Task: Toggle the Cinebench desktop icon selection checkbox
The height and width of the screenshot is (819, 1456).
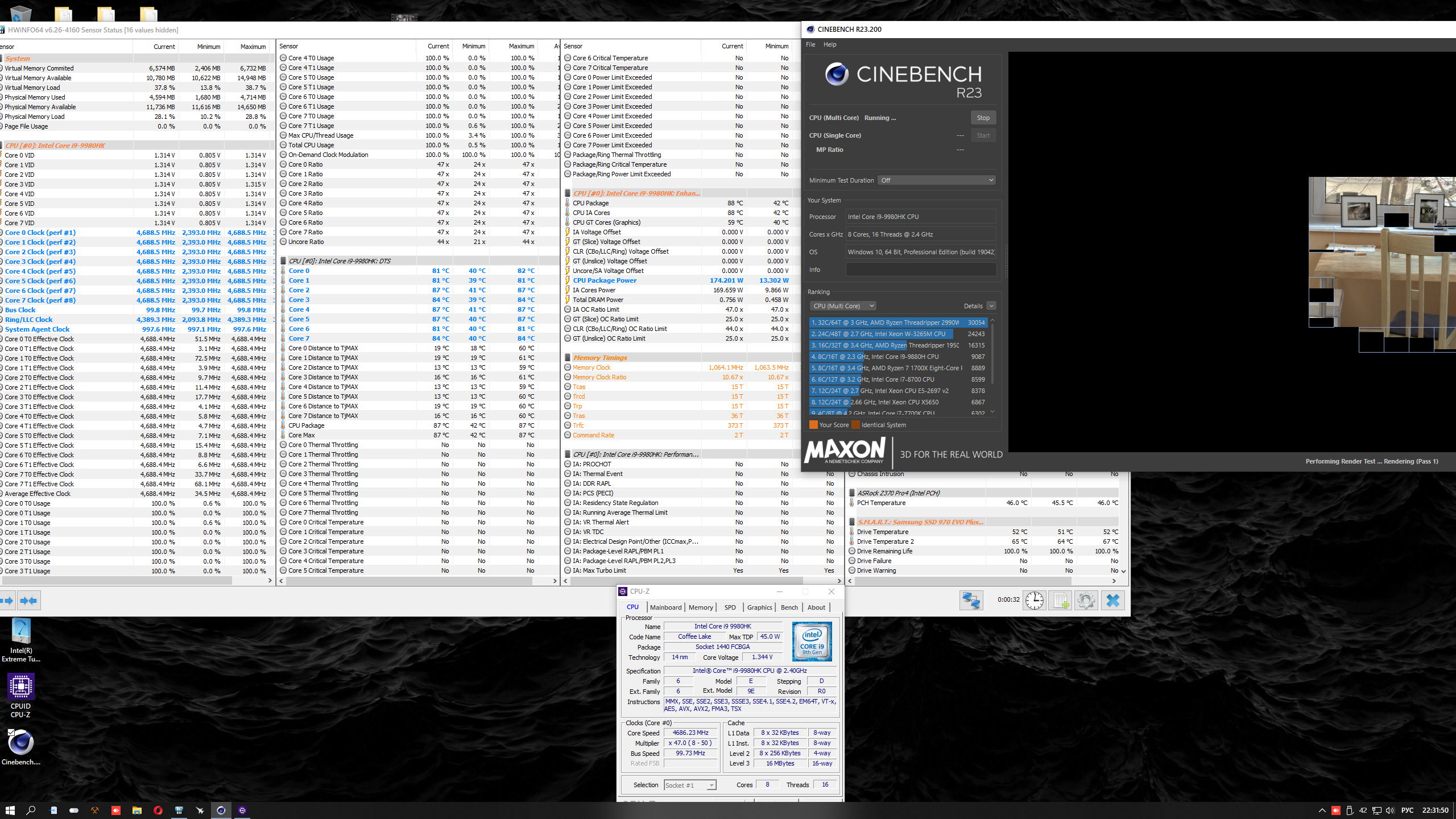Action: coord(11,733)
